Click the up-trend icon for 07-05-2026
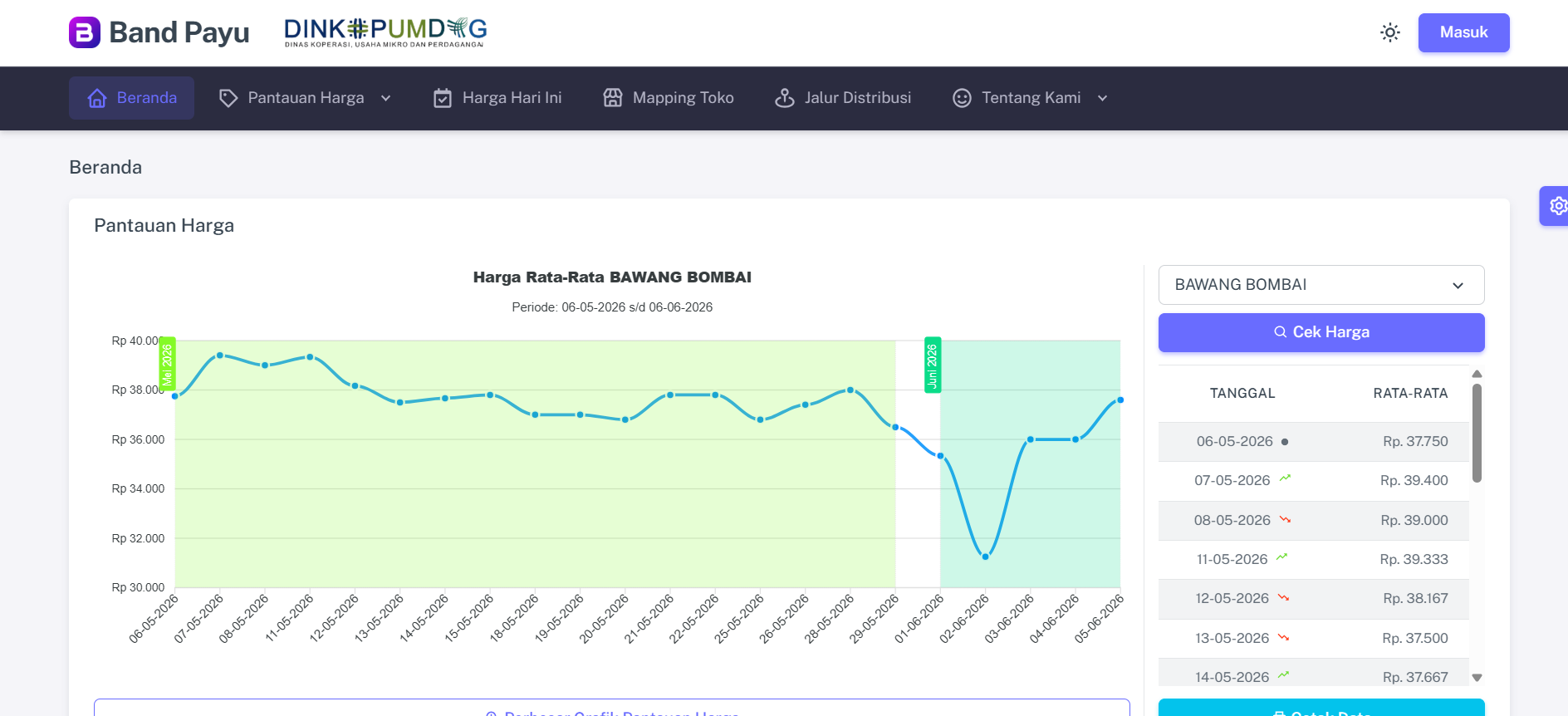The width and height of the screenshot is (1568, 716). (1286, 478)
